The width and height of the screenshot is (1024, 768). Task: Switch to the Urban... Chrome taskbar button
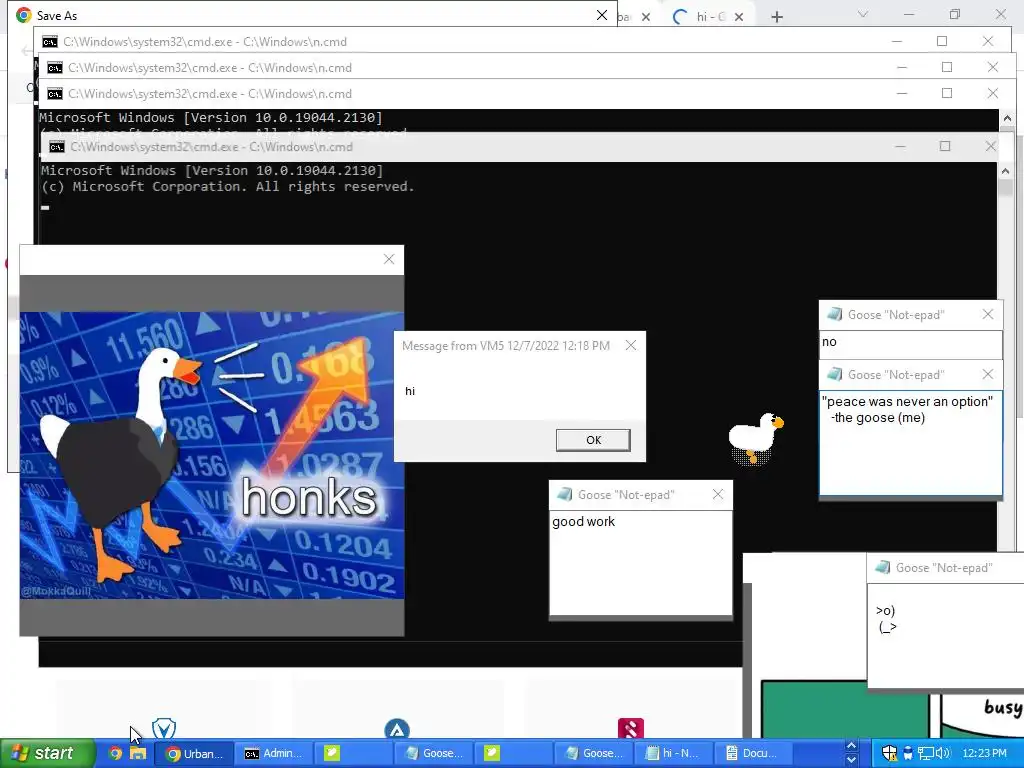[193, 753]
